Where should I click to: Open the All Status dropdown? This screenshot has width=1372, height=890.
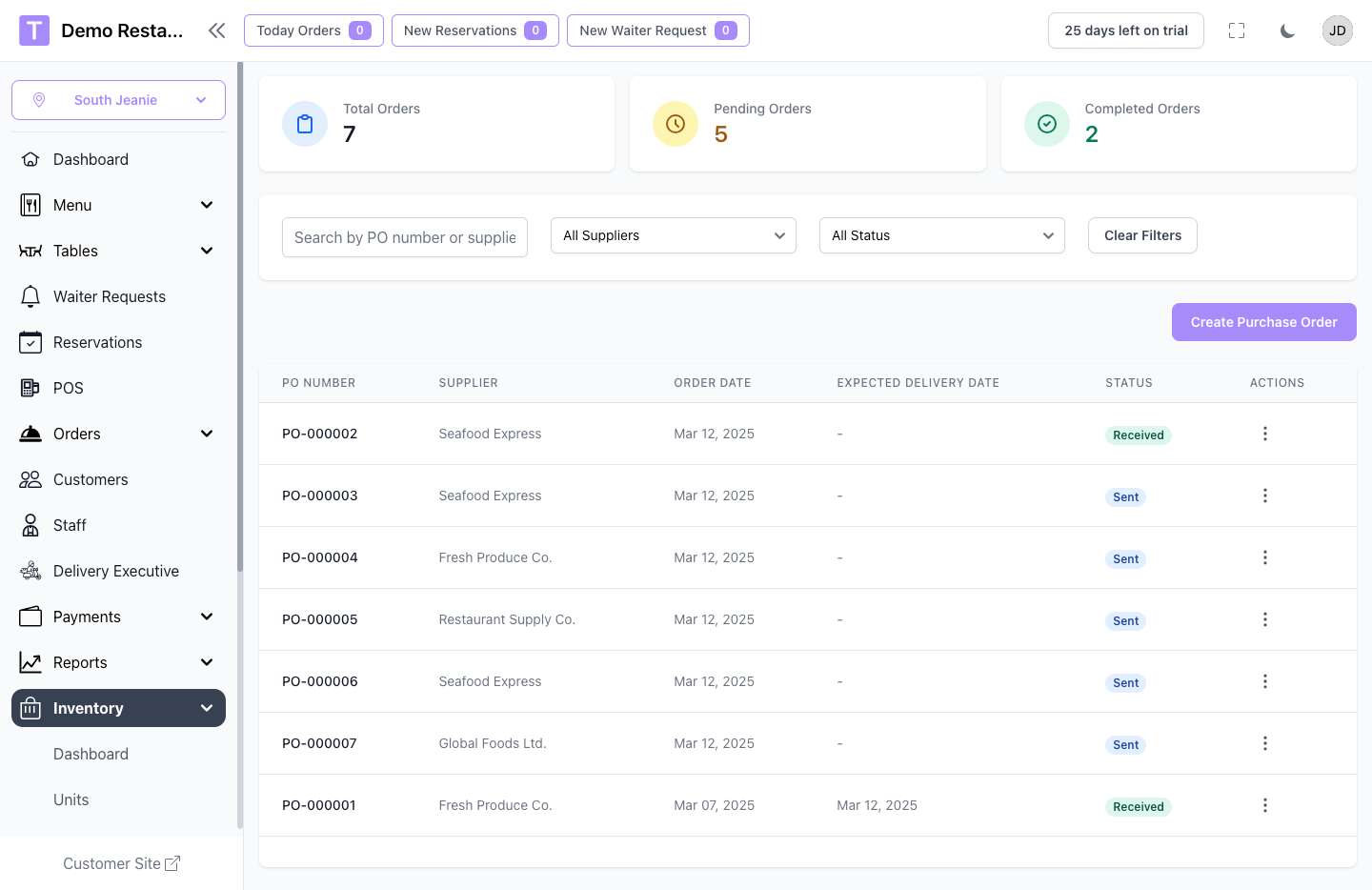(941, 235)
